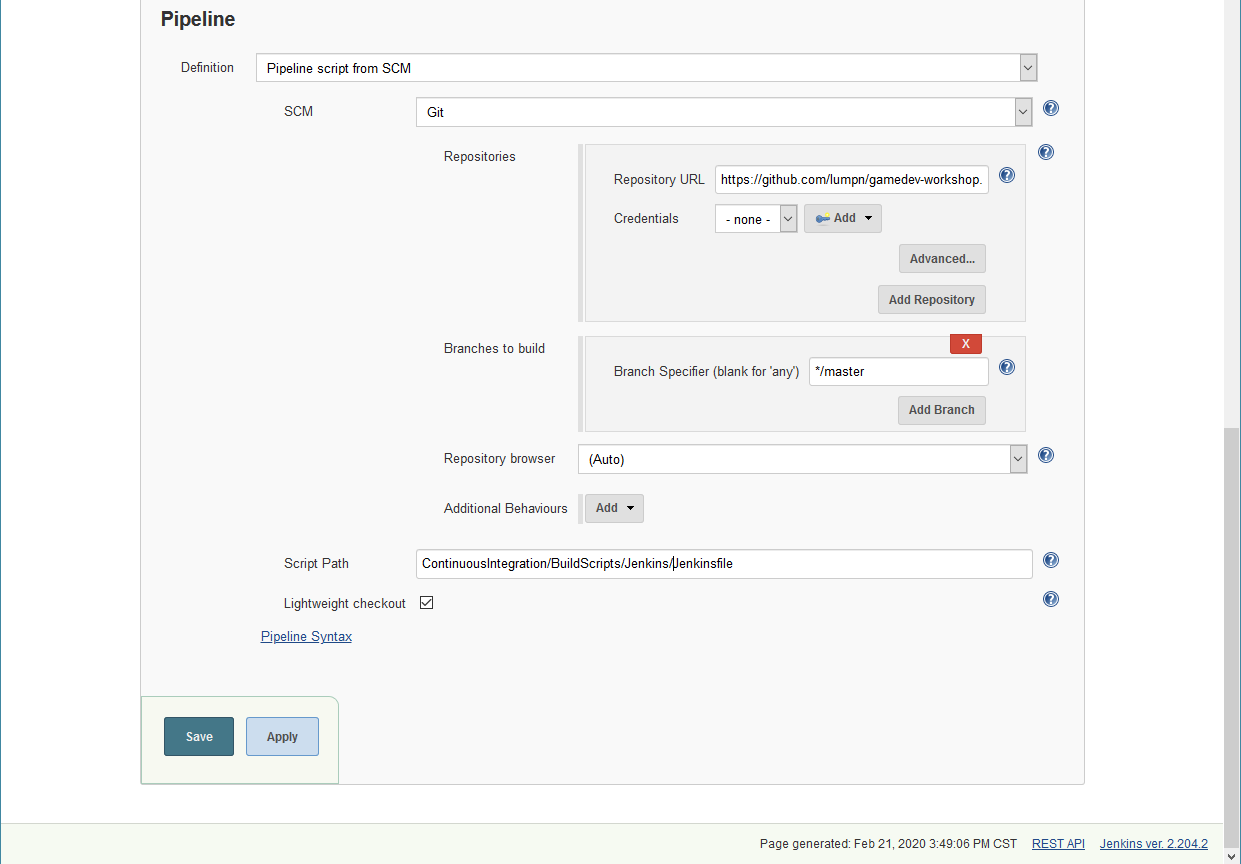1241x864 pixels.
Task: Expand the Add credentials menu button
Action: coord(843,218)
